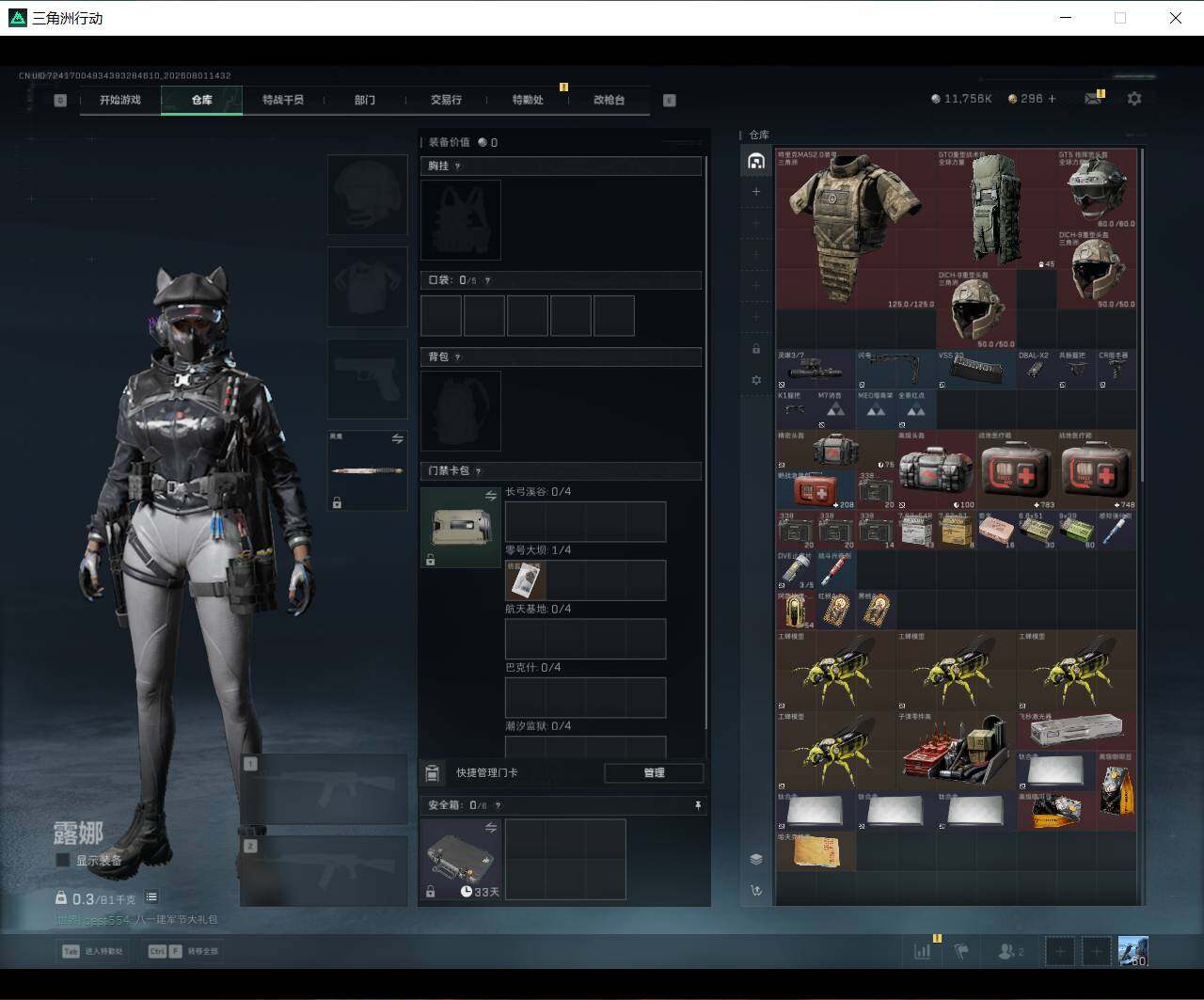Click the question mark beside 门禁卡包
Viewport: 1204px width, 1000px height.
tap(478, 471)
